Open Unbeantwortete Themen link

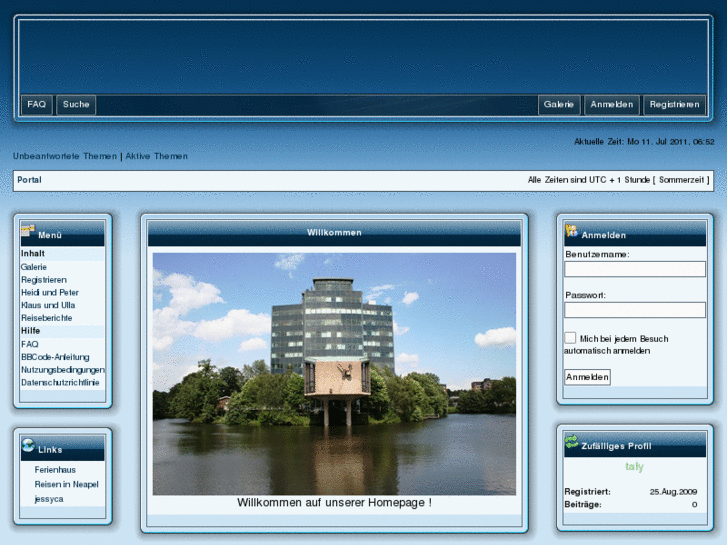click(65, 156)
